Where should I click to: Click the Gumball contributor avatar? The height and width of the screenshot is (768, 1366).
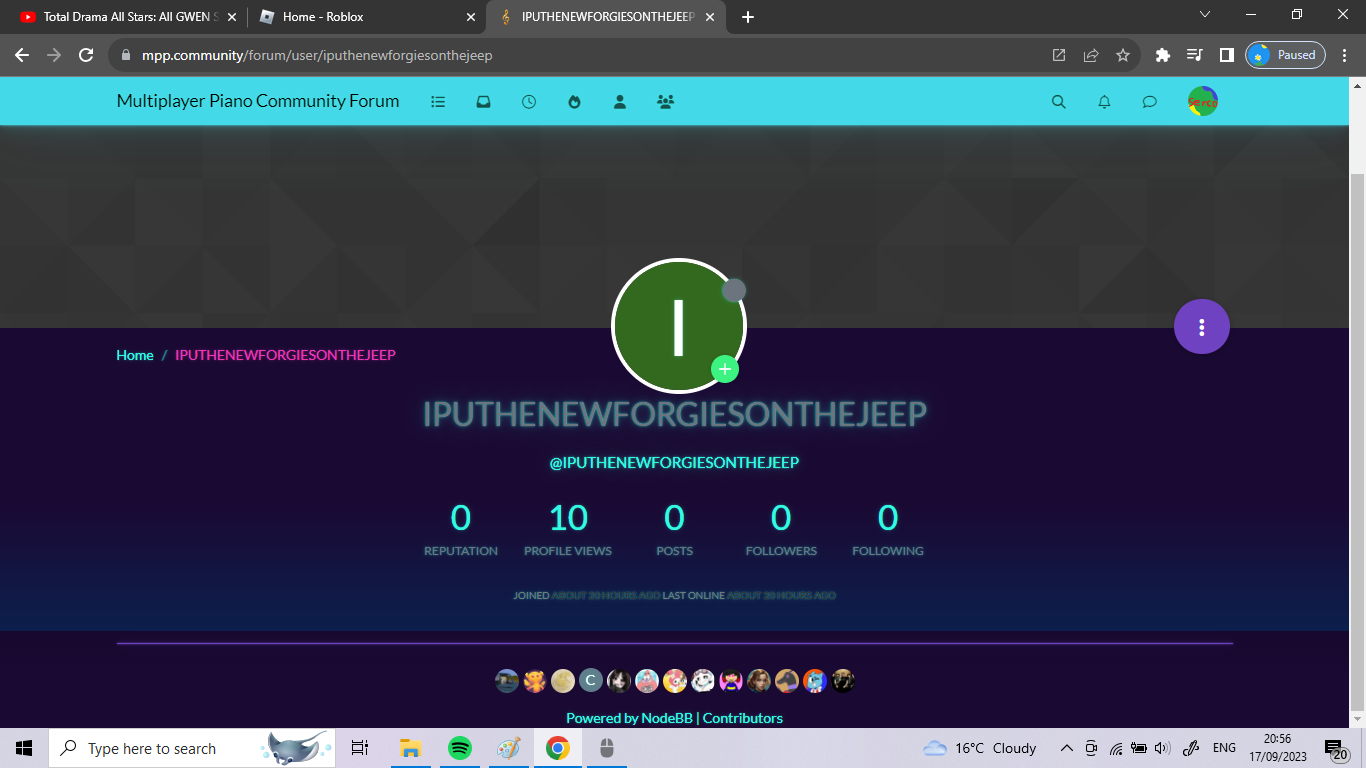pos(815,681)
